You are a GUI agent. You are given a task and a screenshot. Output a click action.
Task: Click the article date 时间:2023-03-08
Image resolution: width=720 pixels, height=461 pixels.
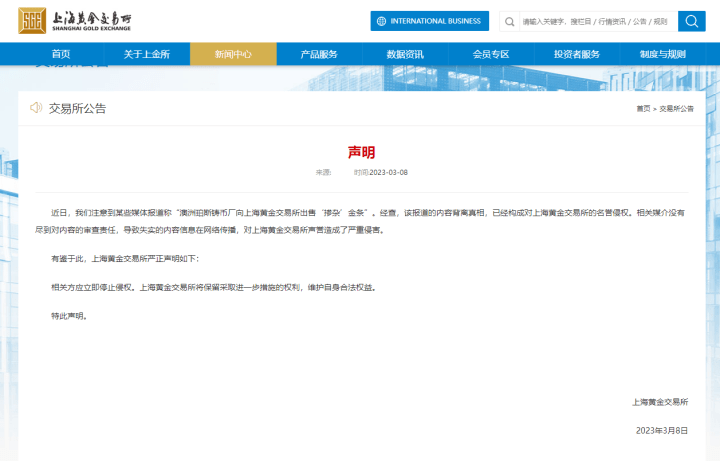tap(381, 172)
